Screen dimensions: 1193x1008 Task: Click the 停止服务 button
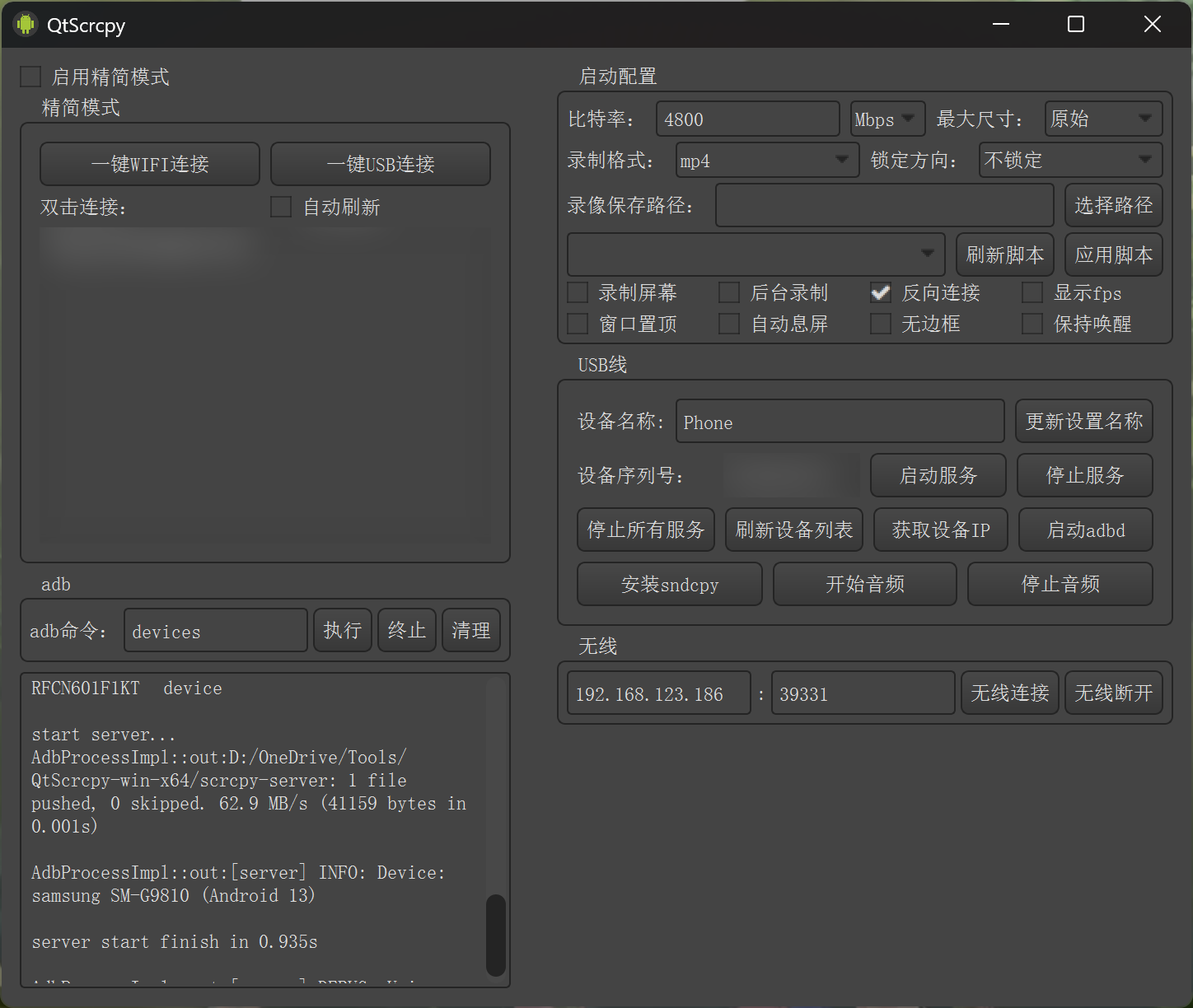coord(1085,475)
